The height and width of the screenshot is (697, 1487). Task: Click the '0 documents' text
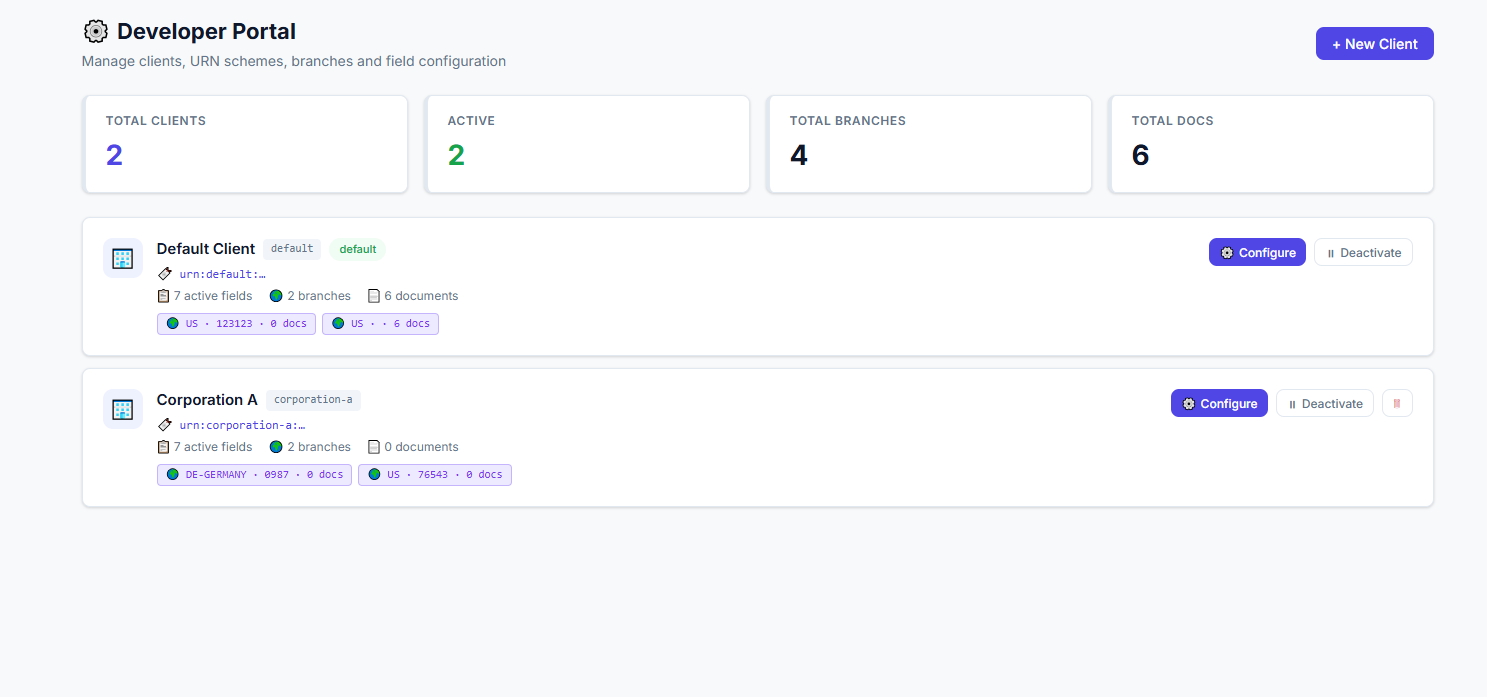(x=421, y=447)
